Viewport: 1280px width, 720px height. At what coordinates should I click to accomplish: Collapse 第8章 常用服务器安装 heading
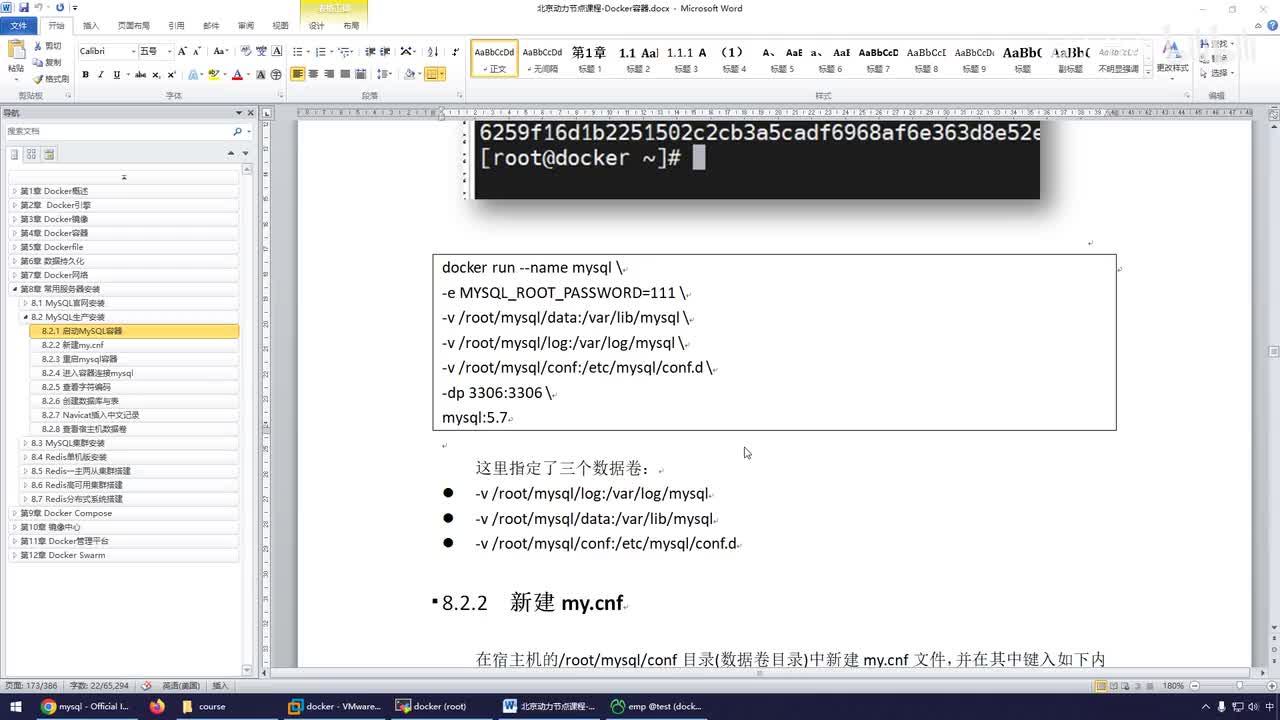(15, 289)
